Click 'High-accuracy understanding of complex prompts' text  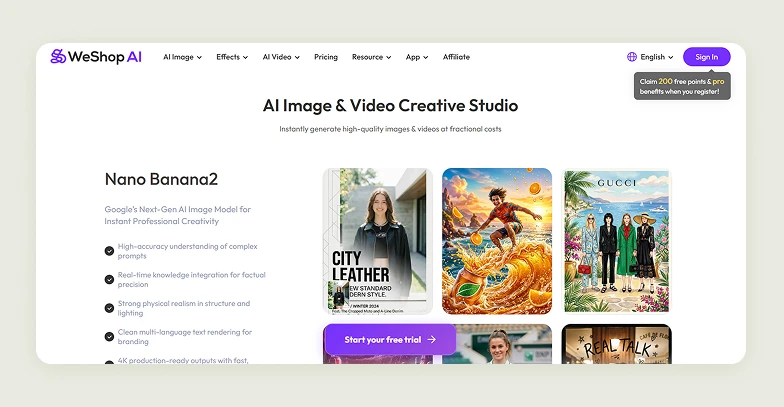pos(188,251)
